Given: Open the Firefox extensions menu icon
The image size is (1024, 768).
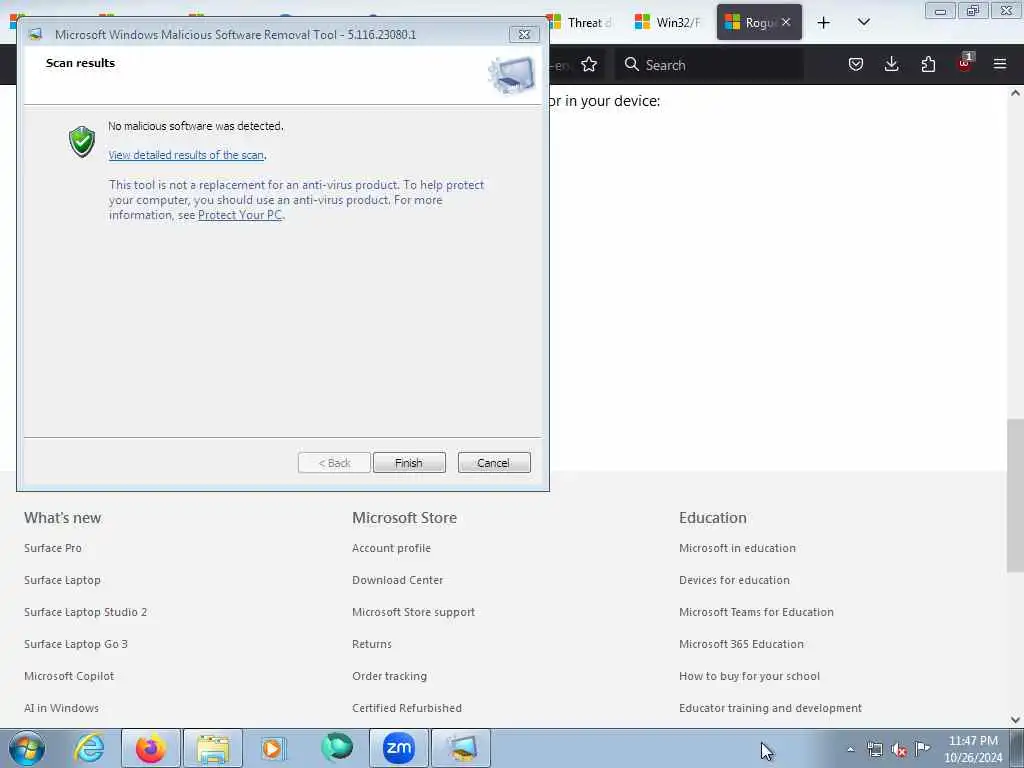Looking at the screenshot, I should pos(928,64).
